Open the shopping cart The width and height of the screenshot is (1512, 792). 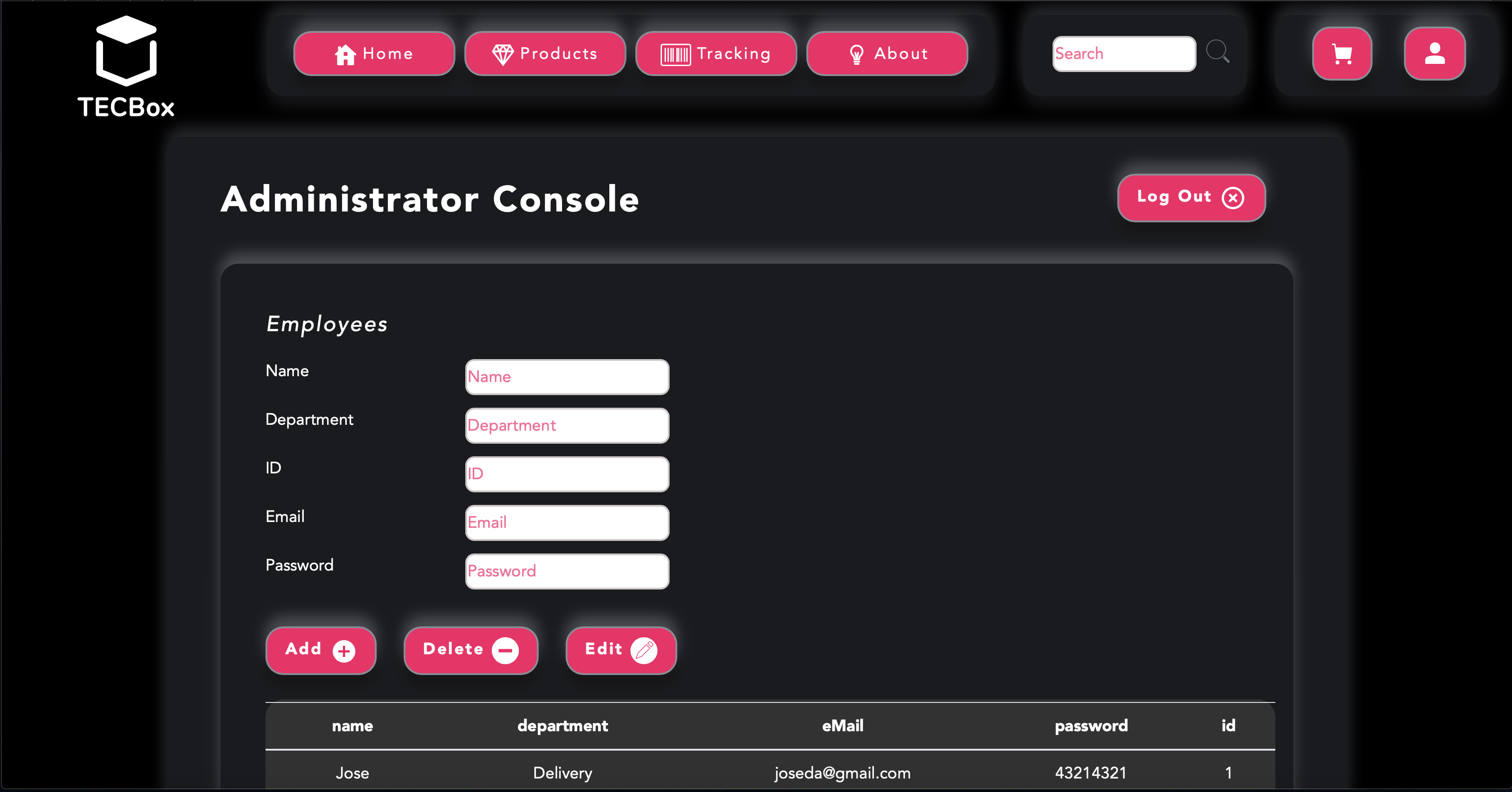1342,54
